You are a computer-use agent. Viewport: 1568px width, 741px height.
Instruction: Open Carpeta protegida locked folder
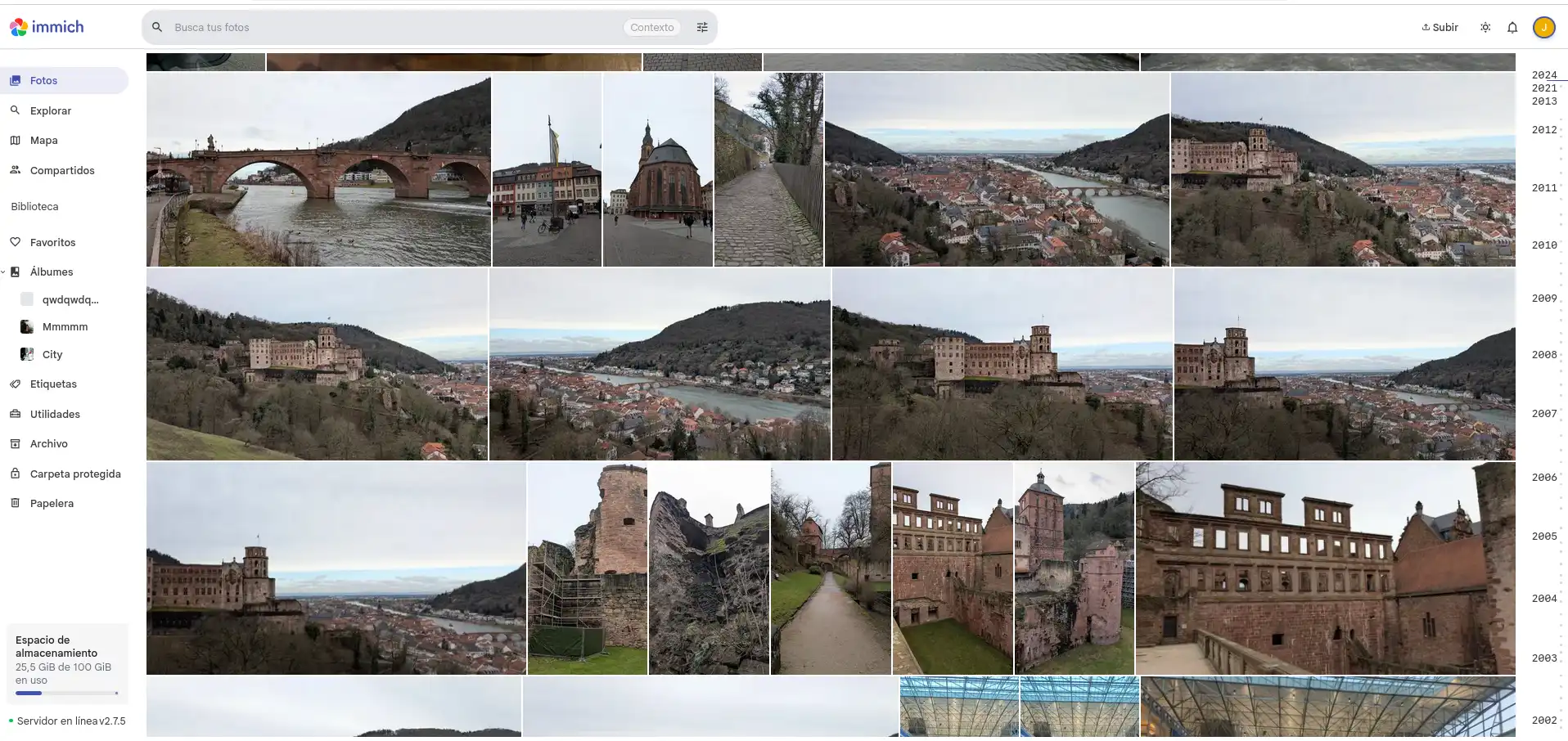(x=75, y=474)
